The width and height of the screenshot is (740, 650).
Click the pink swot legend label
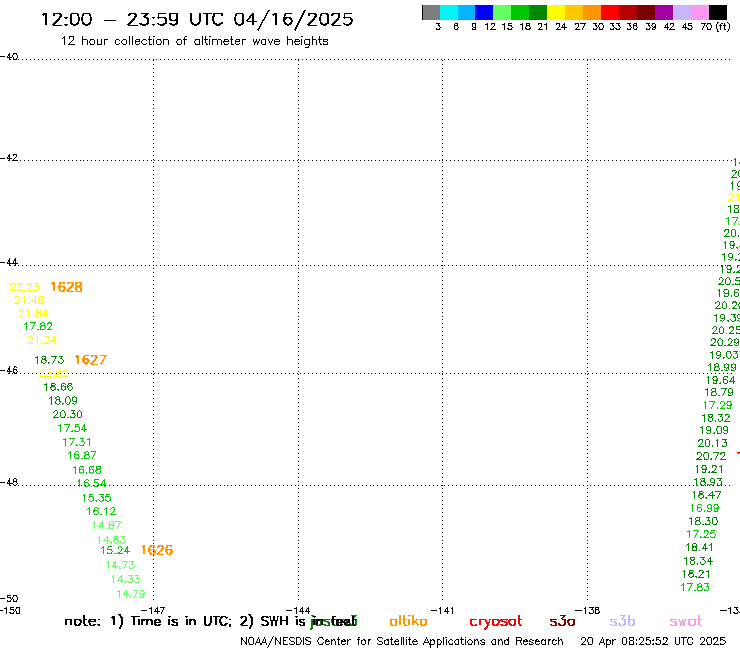click(x=686, y=621)
